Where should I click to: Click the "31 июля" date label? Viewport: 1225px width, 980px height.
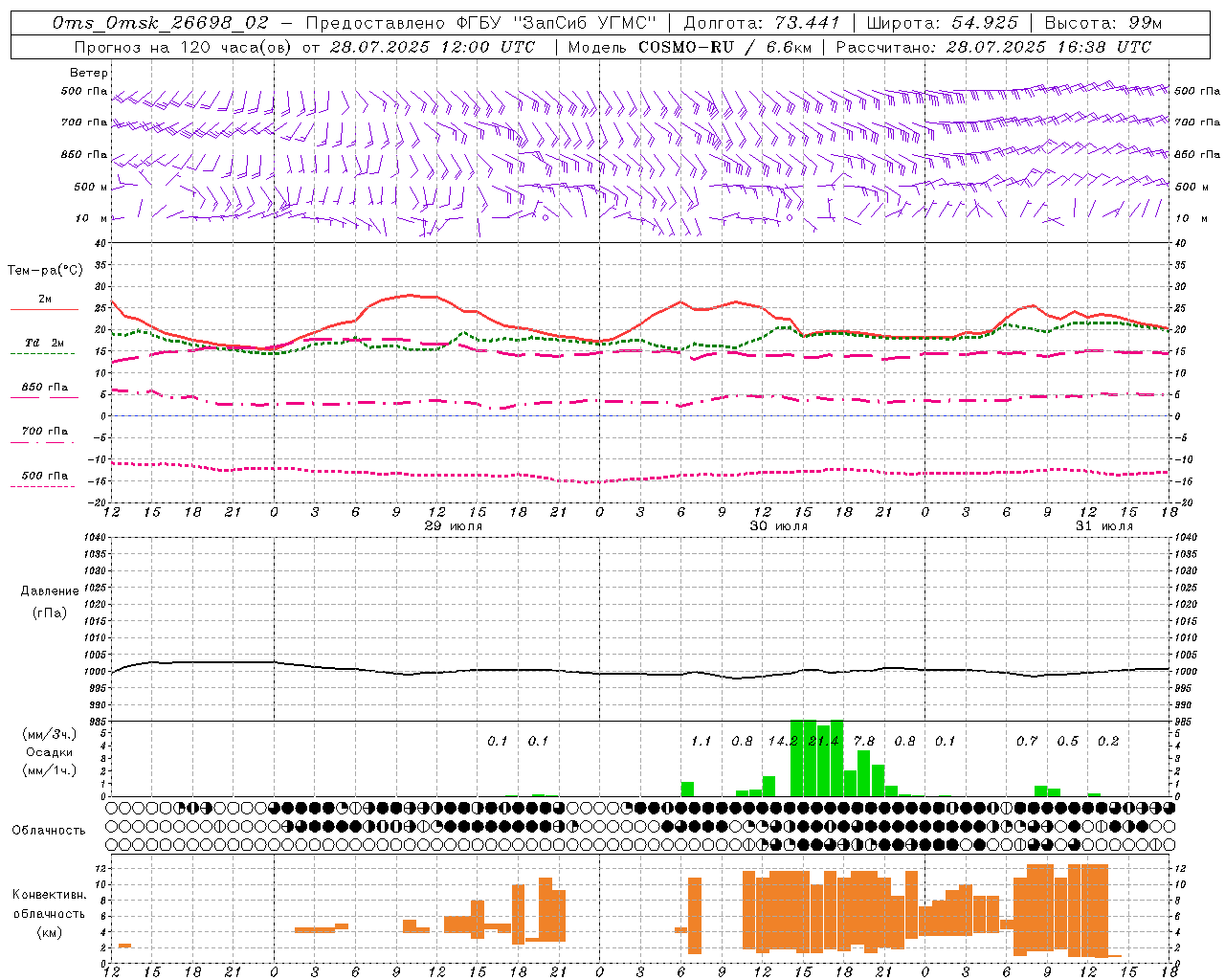(x=1104, y=526)
